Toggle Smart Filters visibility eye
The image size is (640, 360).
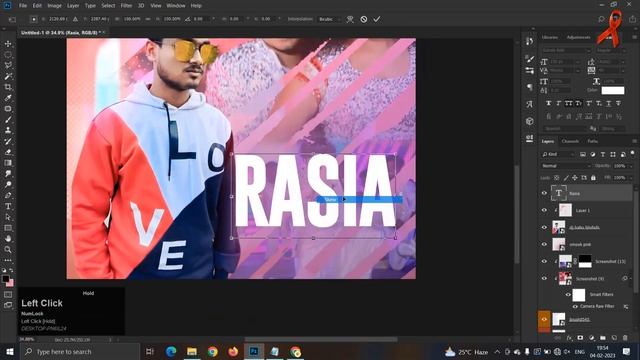click(568, 294)
